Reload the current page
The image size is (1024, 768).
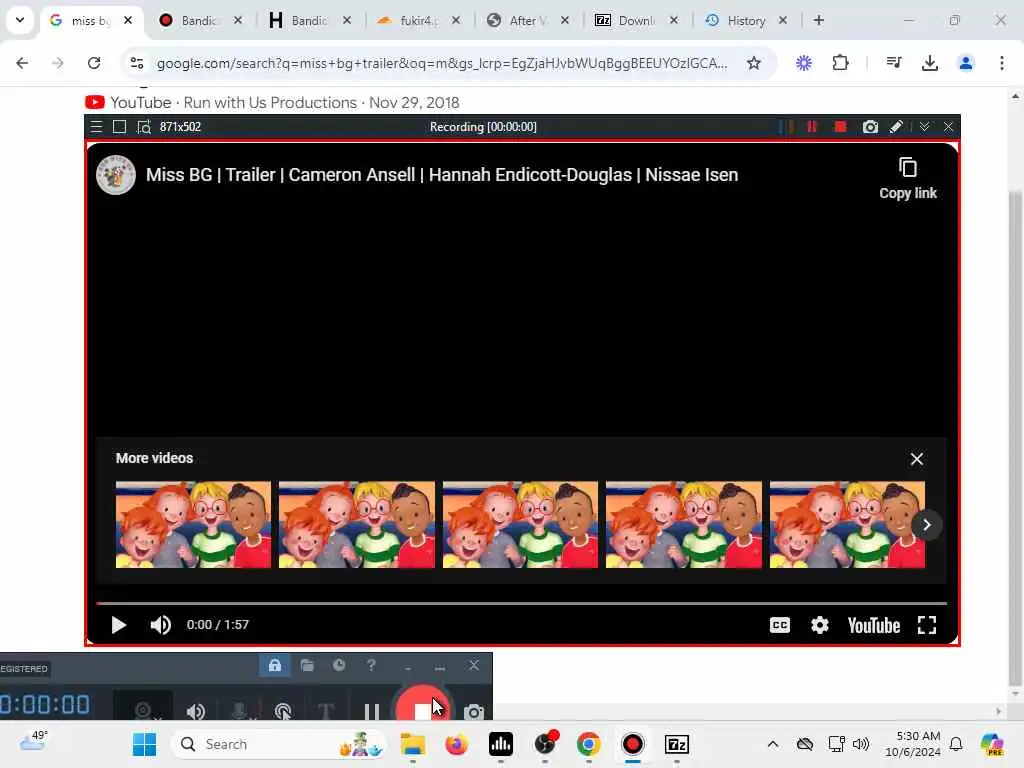click(x=94, y=63)
